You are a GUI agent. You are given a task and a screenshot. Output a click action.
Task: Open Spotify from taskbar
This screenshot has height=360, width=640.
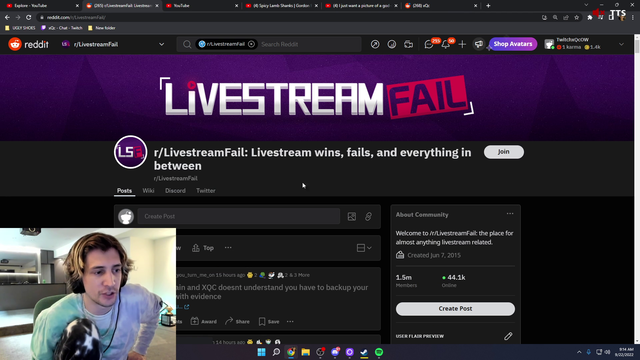pos(379,352)
